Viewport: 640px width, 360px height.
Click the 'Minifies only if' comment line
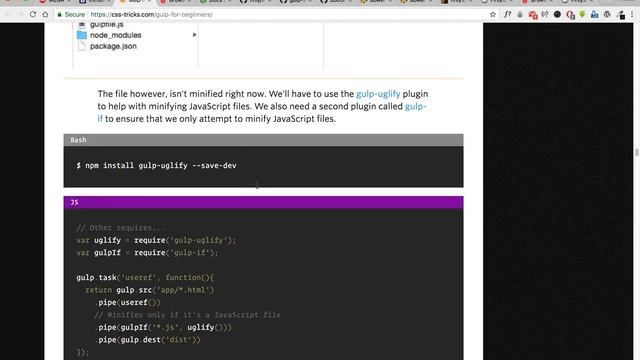point(187,315)
